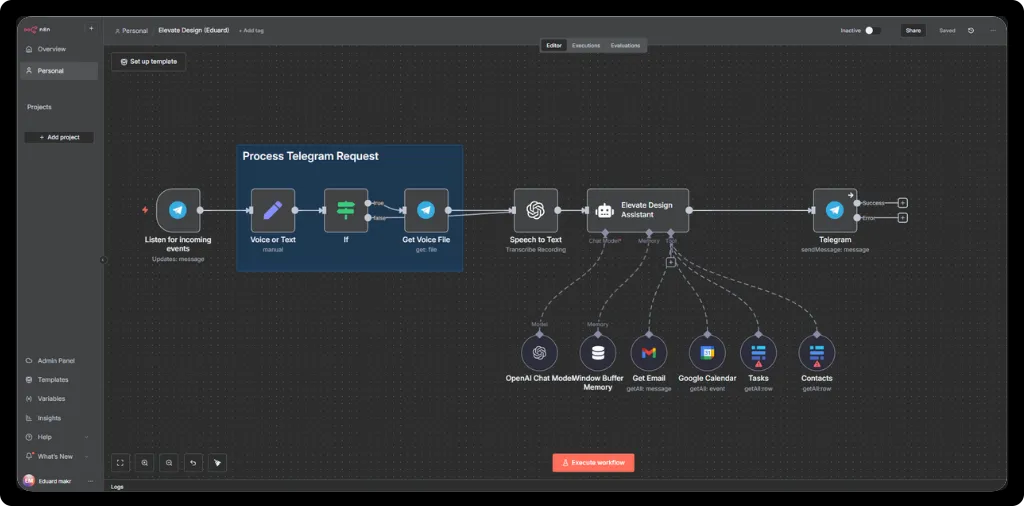
Task: Switch to the Editor tab
Action: 553,46
